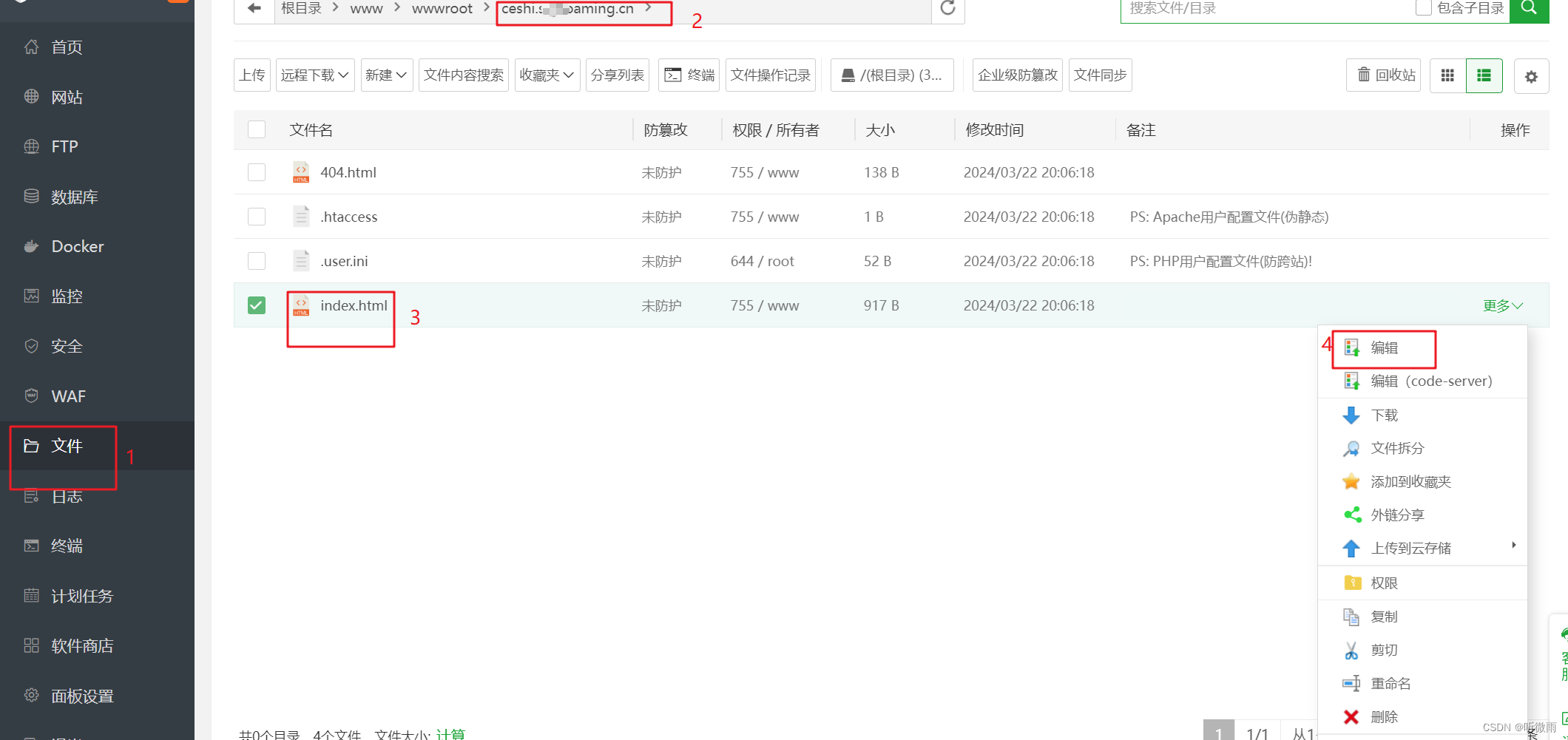The height and width of the screenshot is (740, 1568).
Task: Select 文件拆分 in the context menu
Action: pos(1422,448)
